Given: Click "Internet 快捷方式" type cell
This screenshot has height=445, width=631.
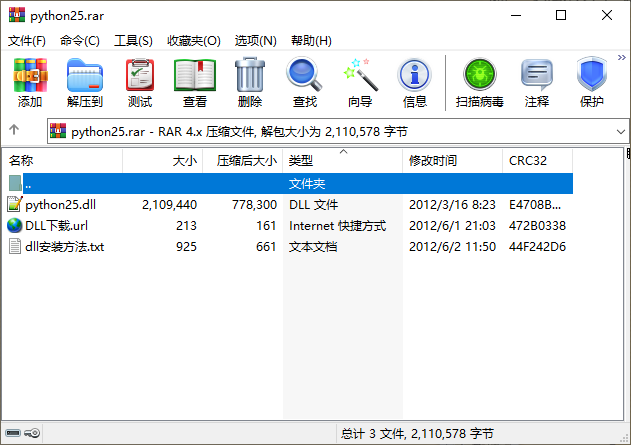Looking at the screenshot, I should [x=338, y=226].
